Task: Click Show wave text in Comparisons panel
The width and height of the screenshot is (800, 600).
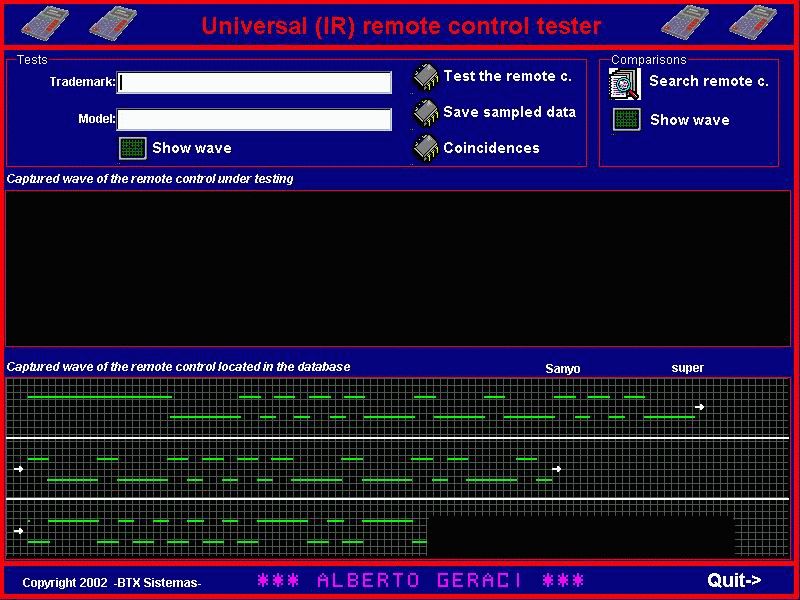Action: pyautogui.click(x=690, y=120)
